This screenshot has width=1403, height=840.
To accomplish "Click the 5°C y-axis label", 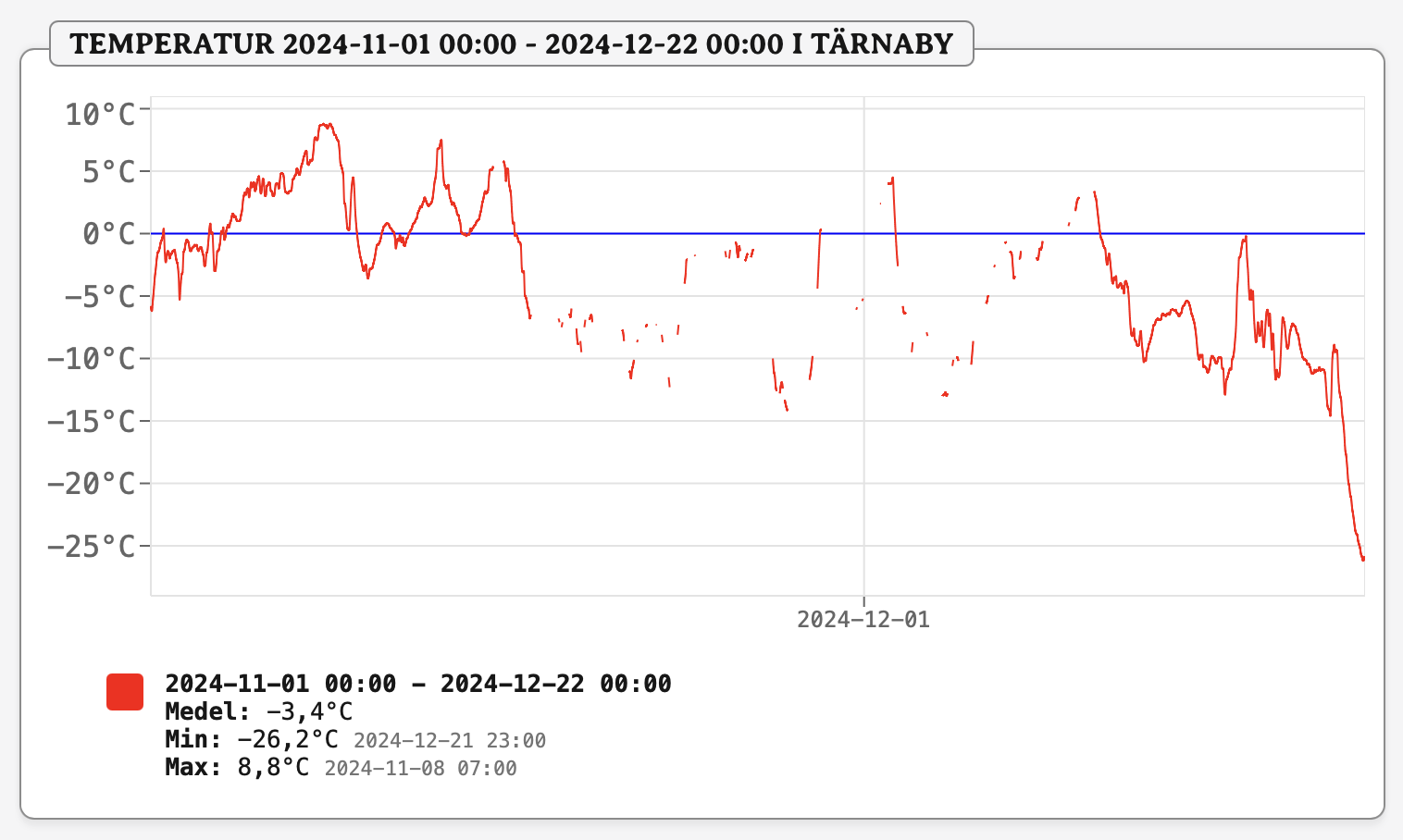I will (108, 172).
